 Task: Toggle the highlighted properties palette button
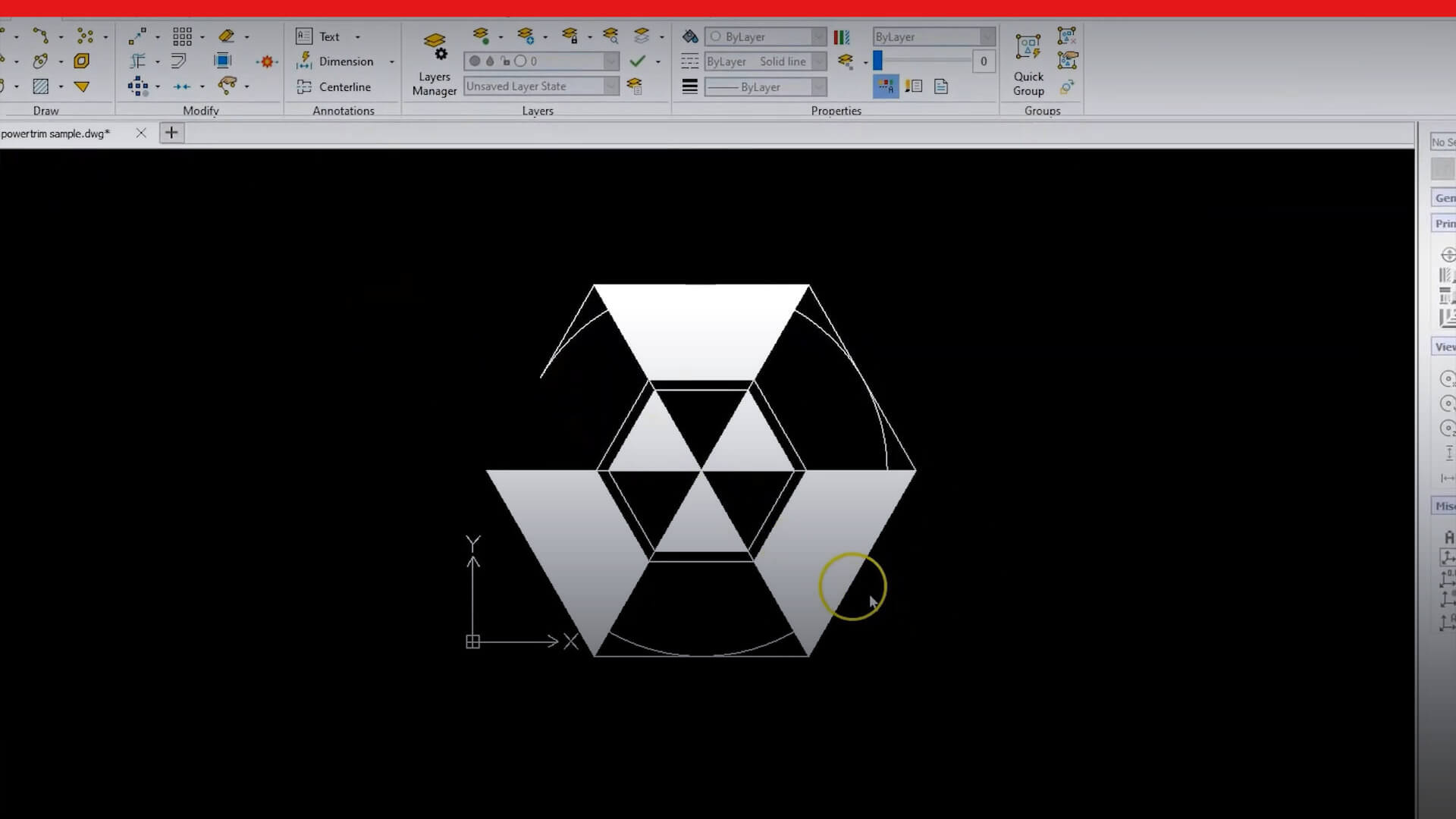pyautogui.click(x=886, y=86)
